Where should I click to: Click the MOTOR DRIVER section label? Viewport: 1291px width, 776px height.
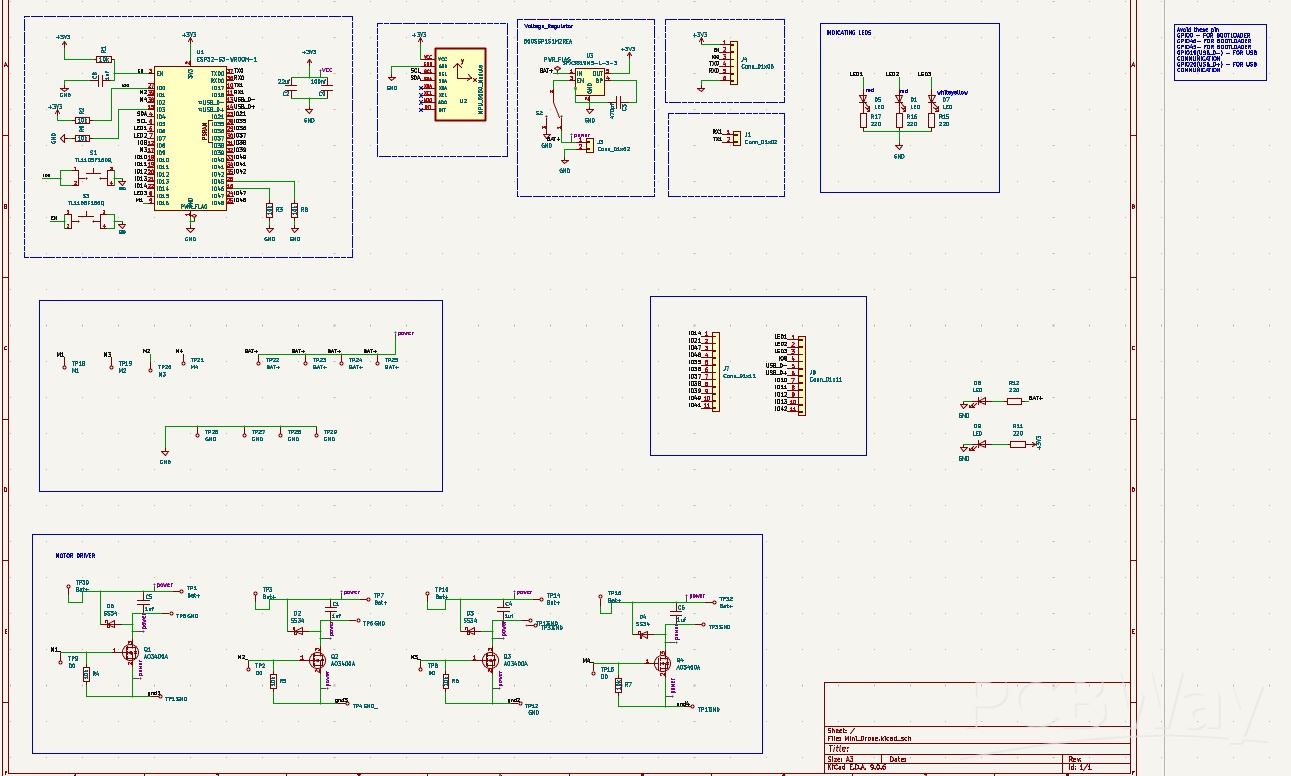tap(75, 555)
